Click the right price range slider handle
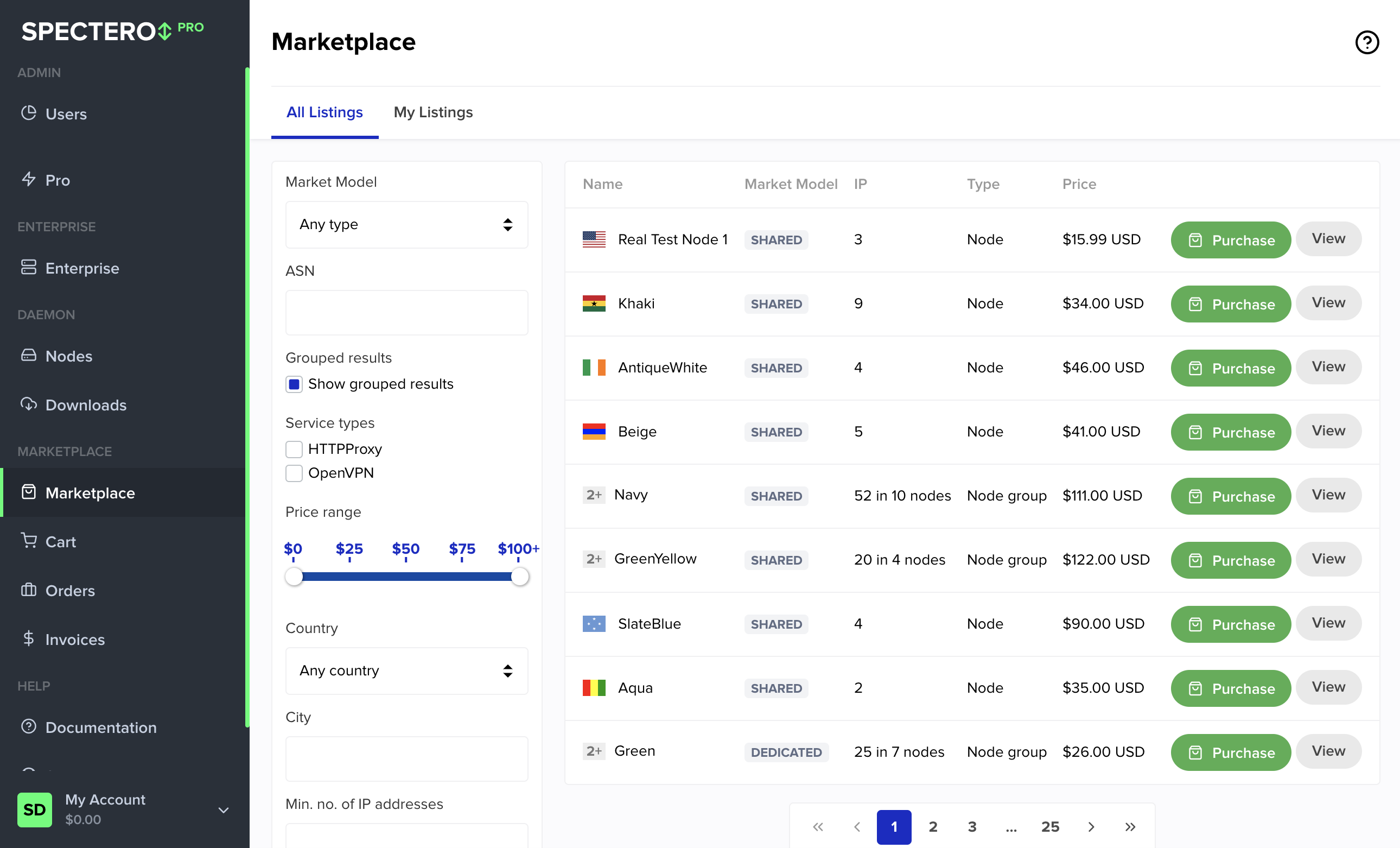Image resolution: width=1400 pixels, height=848 pixels. tap(519, 577)
